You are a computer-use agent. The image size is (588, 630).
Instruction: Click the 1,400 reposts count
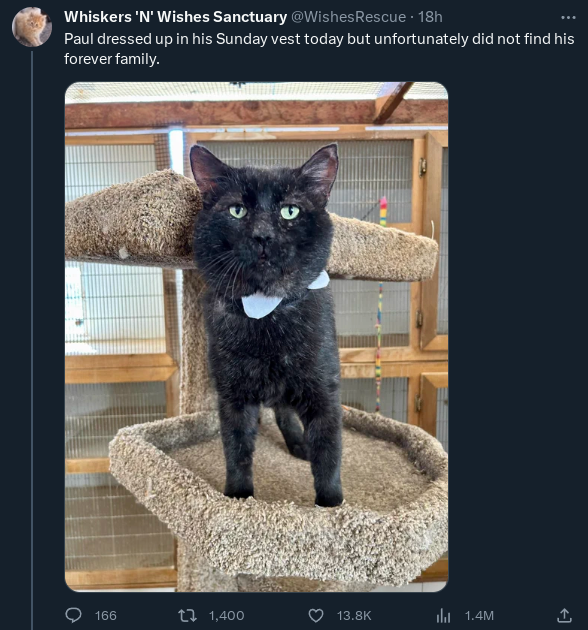click(x=227, y=616)
